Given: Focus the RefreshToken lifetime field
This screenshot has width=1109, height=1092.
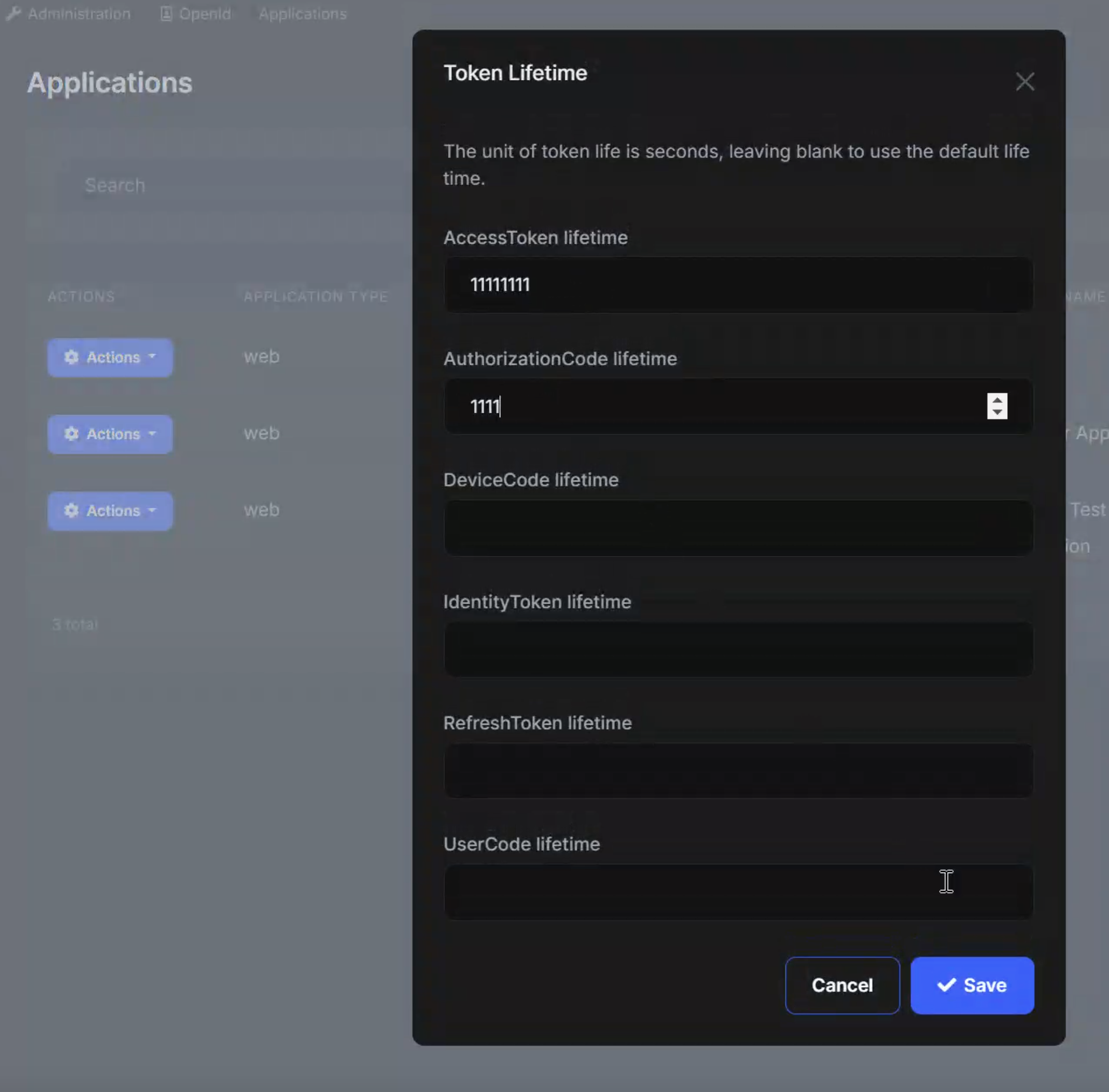Looking at the screenshot, I should click(x=738, y=770).
